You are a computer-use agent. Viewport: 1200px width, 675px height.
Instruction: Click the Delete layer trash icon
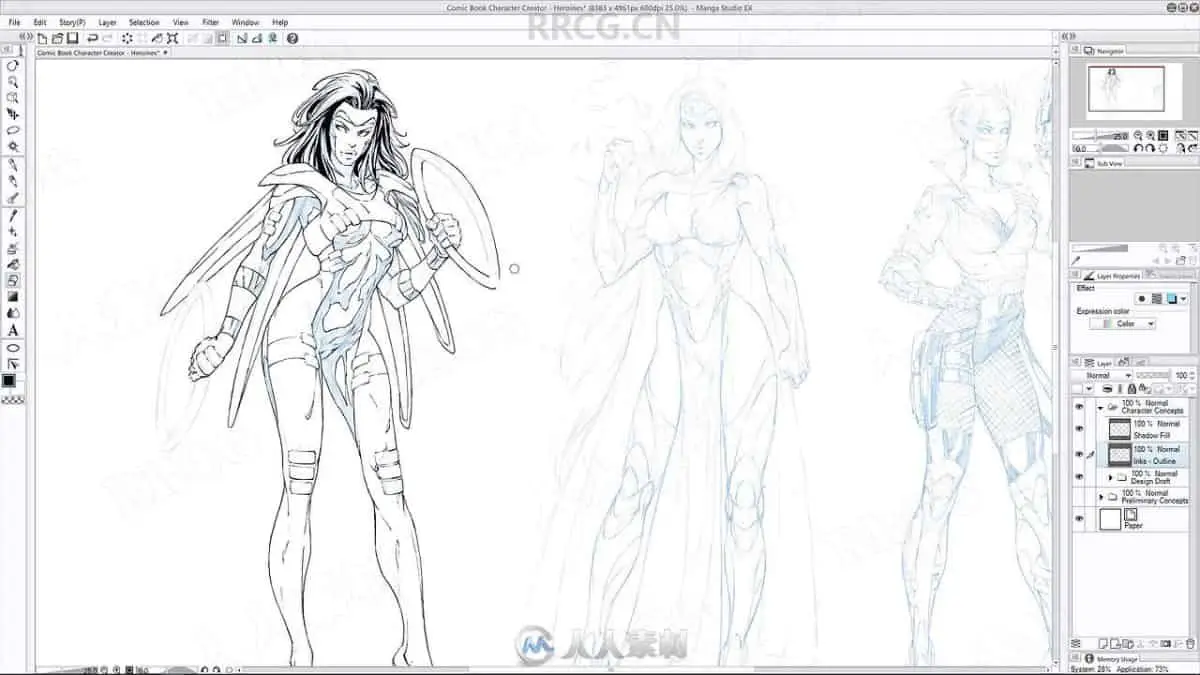point(1190,644)
